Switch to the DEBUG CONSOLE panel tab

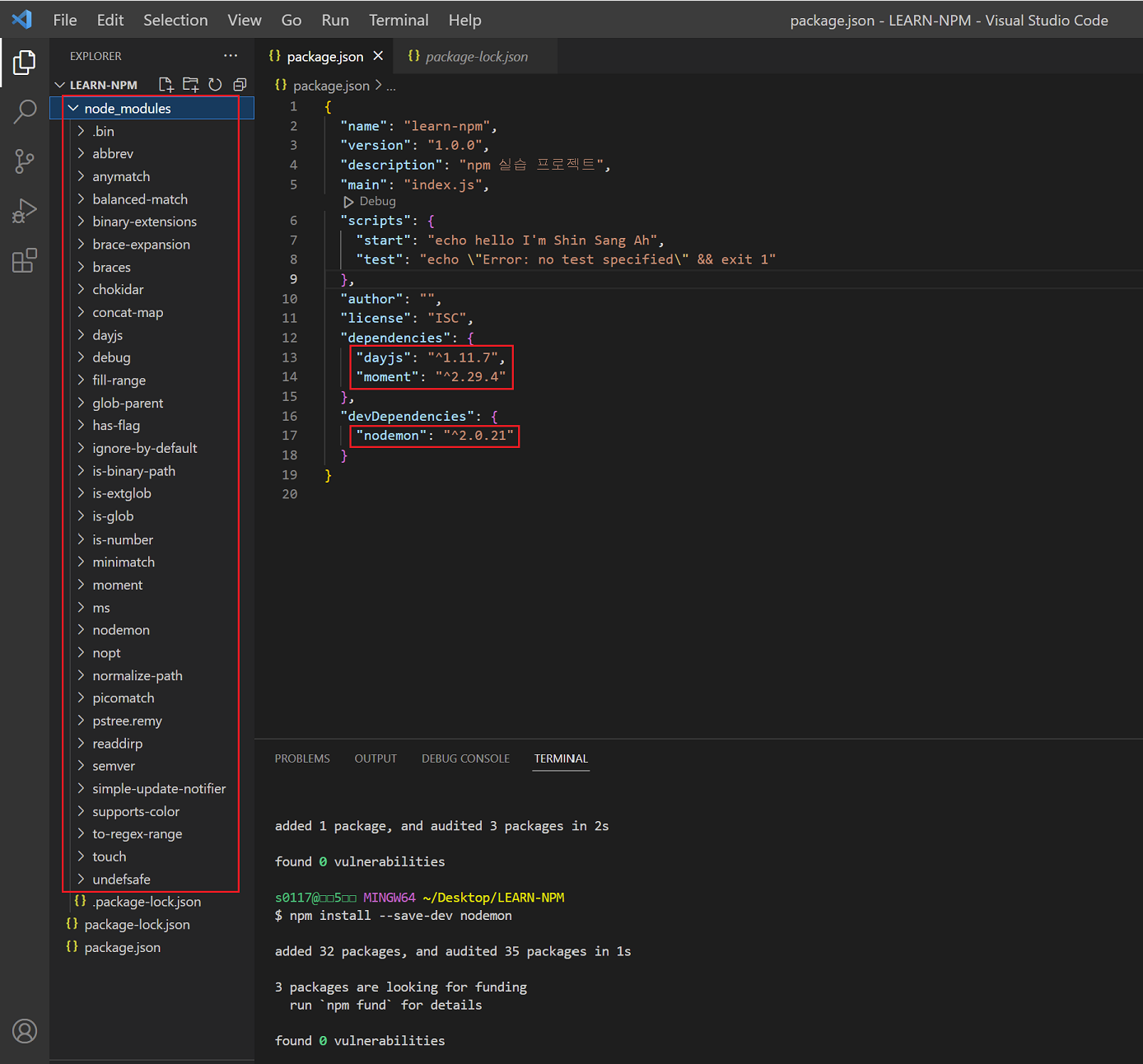click(x=465, y=758)
